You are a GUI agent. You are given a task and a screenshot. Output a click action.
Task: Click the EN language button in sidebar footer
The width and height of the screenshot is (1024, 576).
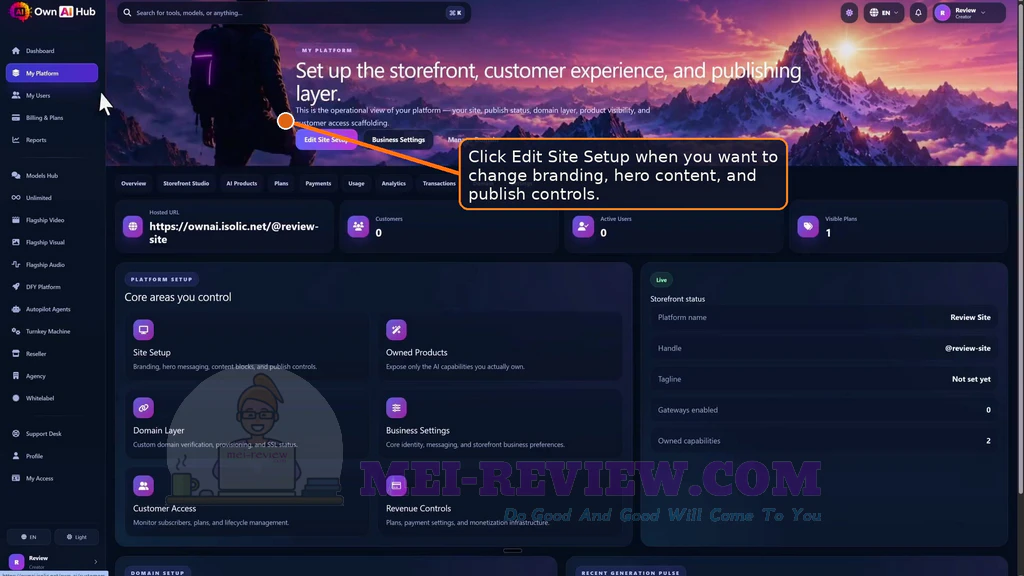29,537
